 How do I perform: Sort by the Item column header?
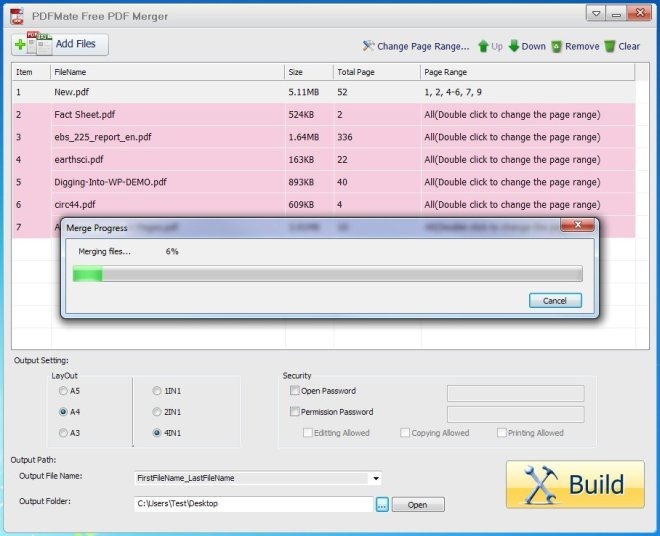(x=31, y=72)
